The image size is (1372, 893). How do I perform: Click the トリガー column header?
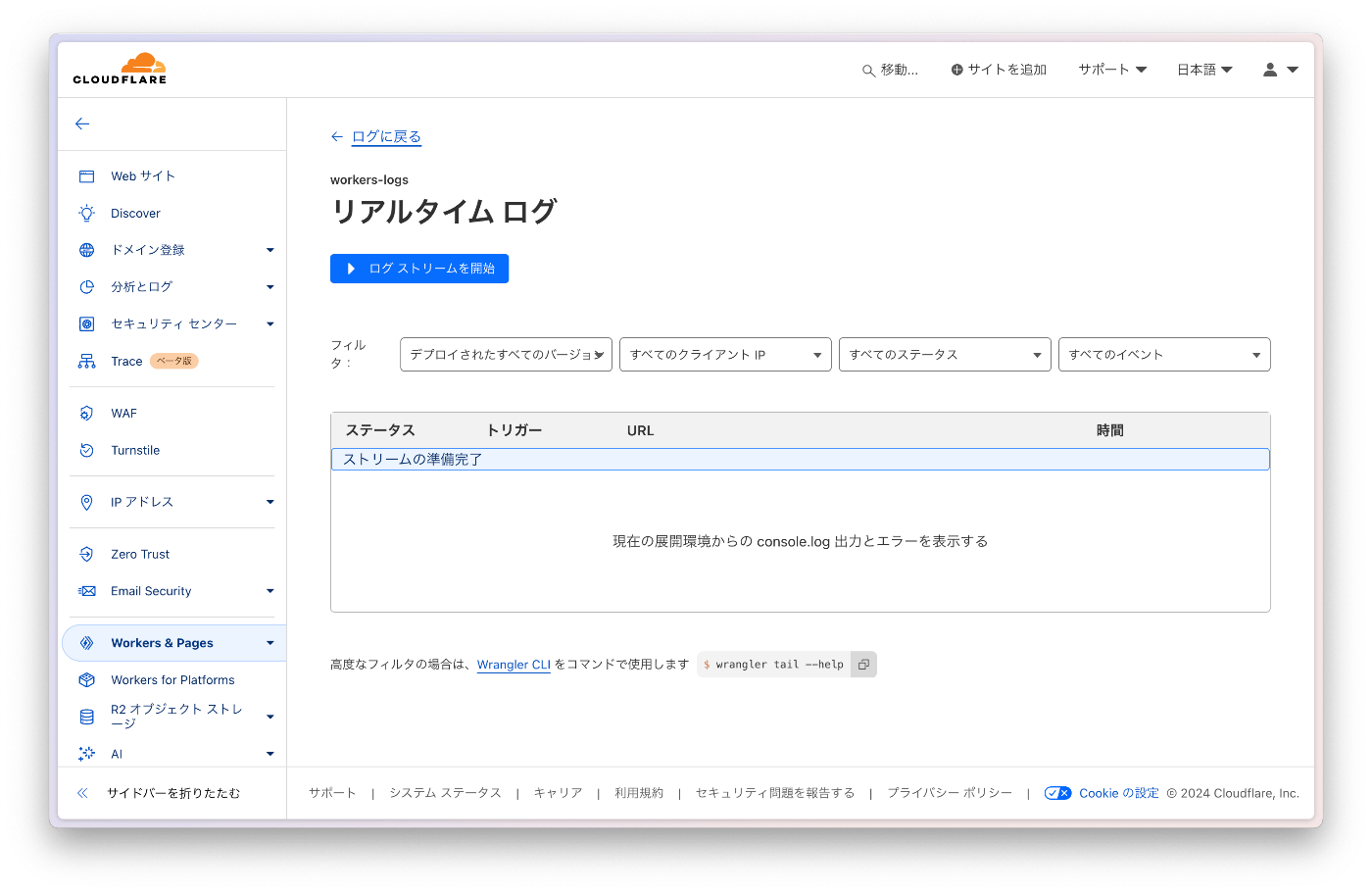(514, 430)
